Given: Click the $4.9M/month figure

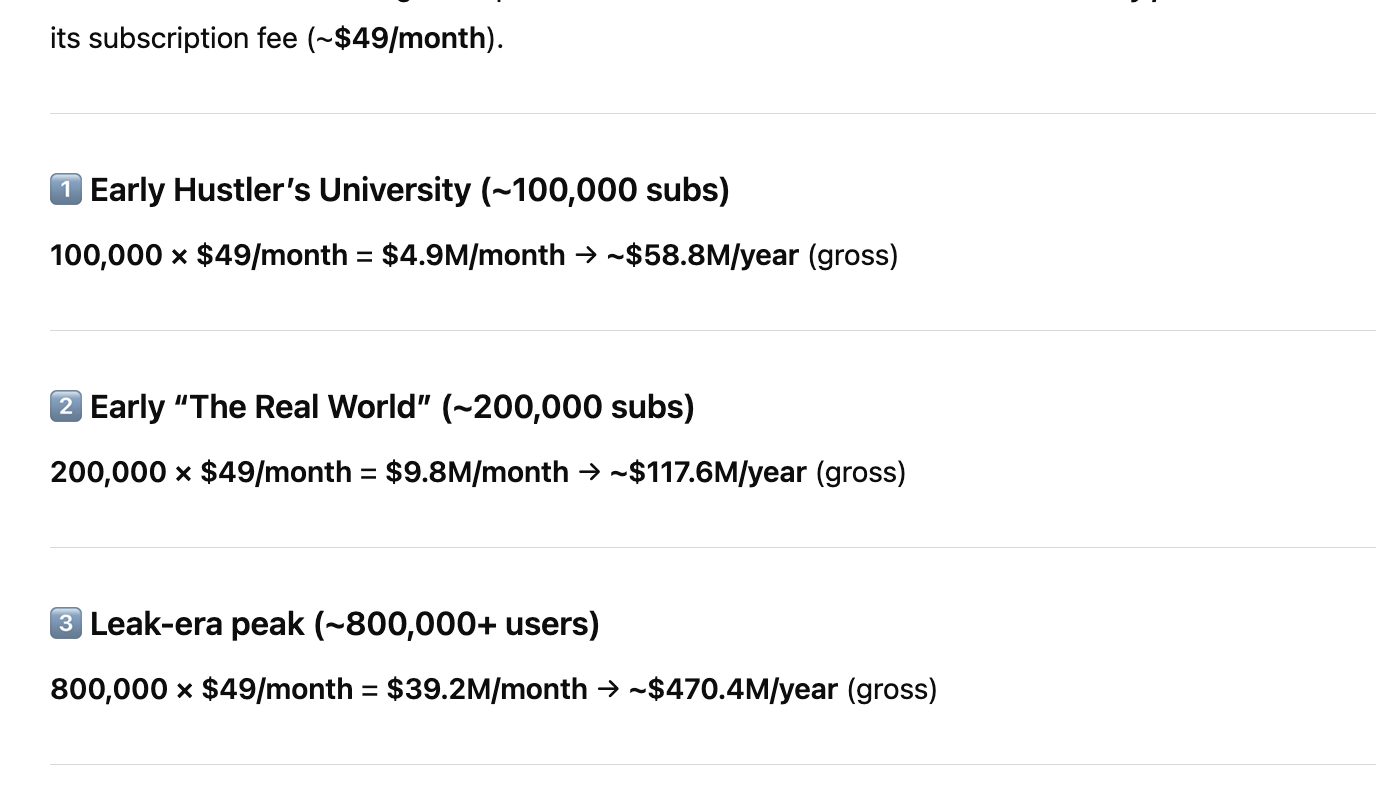Looking at the screenshot, I should tap(473, 255).
